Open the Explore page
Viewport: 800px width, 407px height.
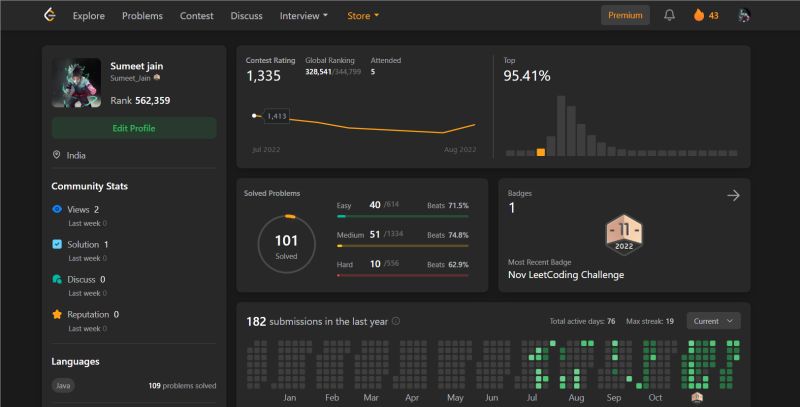coord(89,16)
